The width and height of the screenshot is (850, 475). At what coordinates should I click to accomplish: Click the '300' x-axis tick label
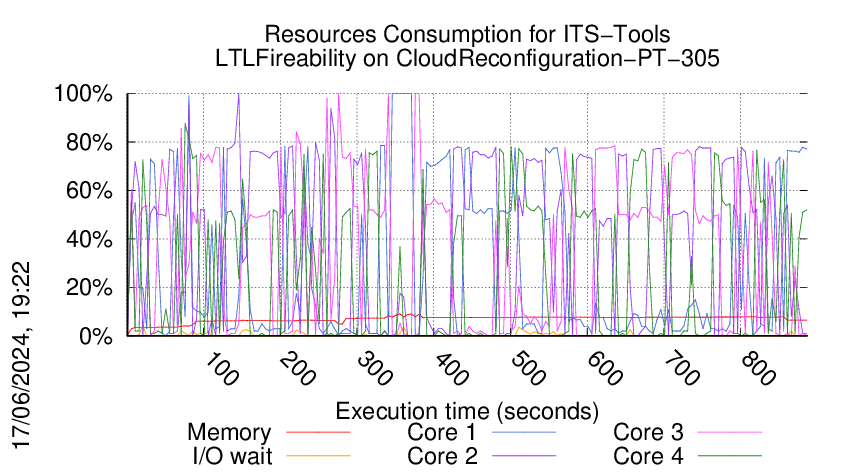375,369
